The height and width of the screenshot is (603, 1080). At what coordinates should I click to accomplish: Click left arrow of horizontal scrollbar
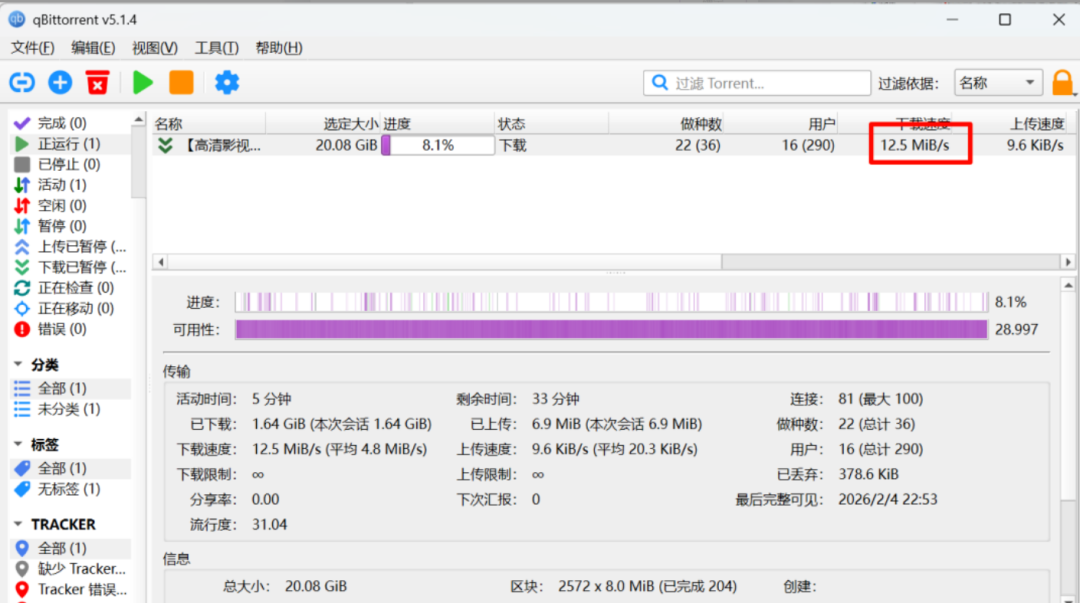[160, 262]
